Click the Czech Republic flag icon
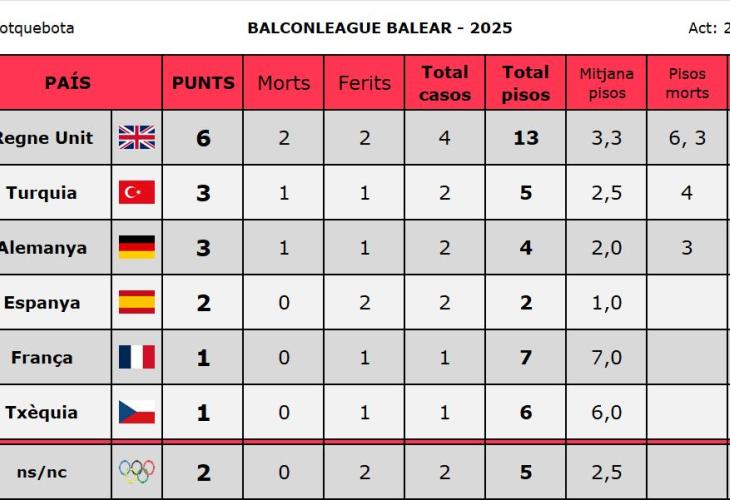This screenshot has width=730, height=500. [x=136, y=412]
